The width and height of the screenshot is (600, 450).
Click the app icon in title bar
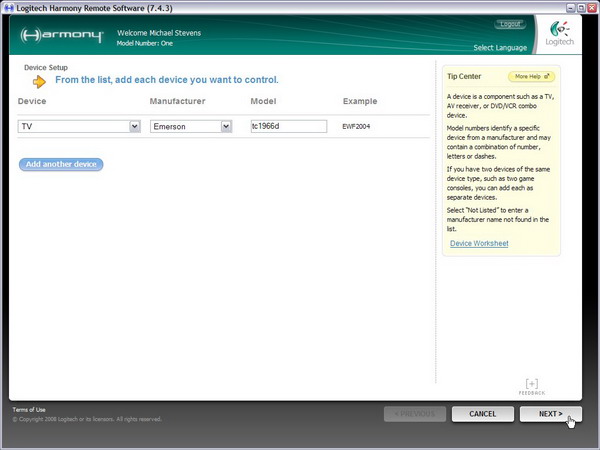tap(8, 8)
